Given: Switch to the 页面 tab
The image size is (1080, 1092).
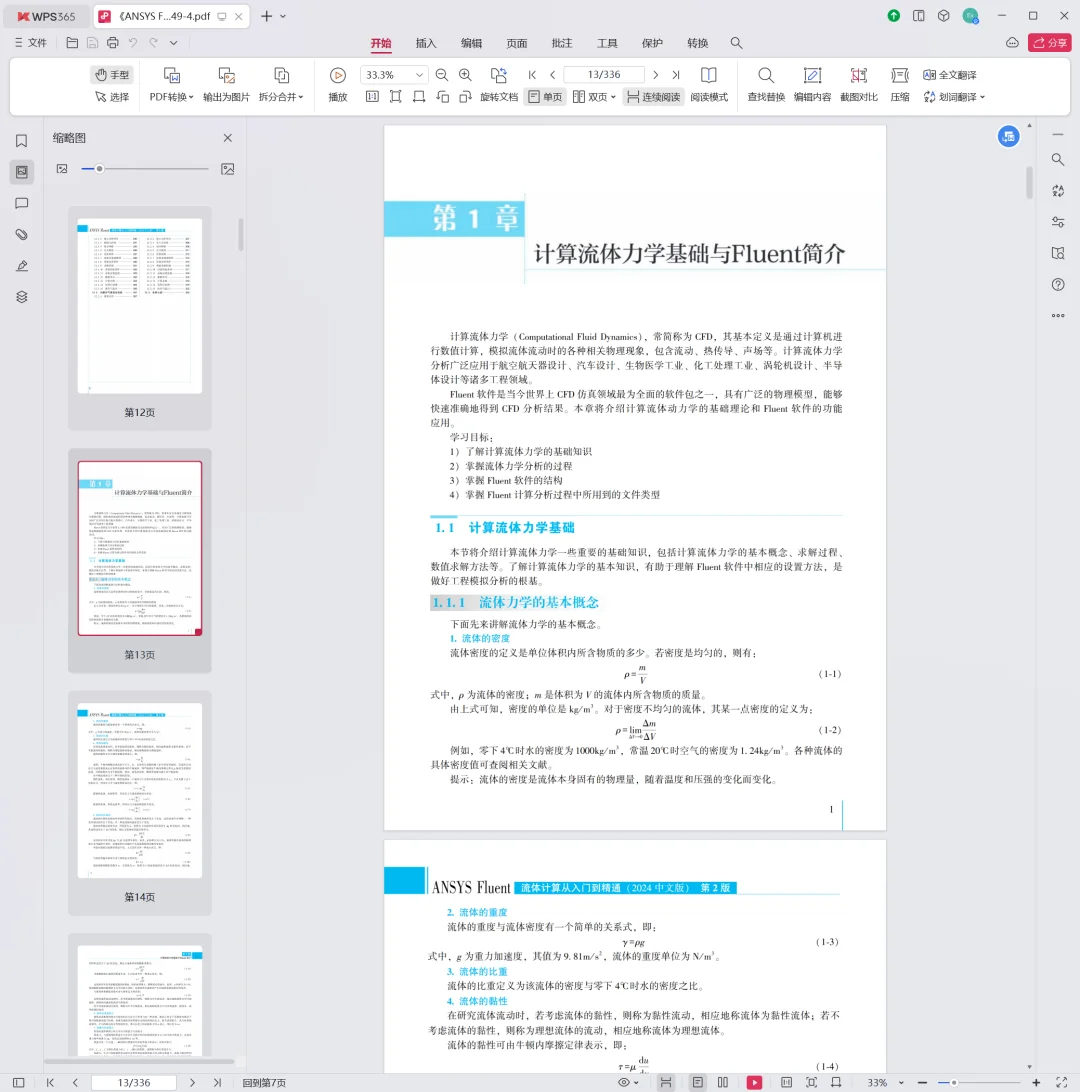Looking at the screenshot, I should [x=517, y=43].
